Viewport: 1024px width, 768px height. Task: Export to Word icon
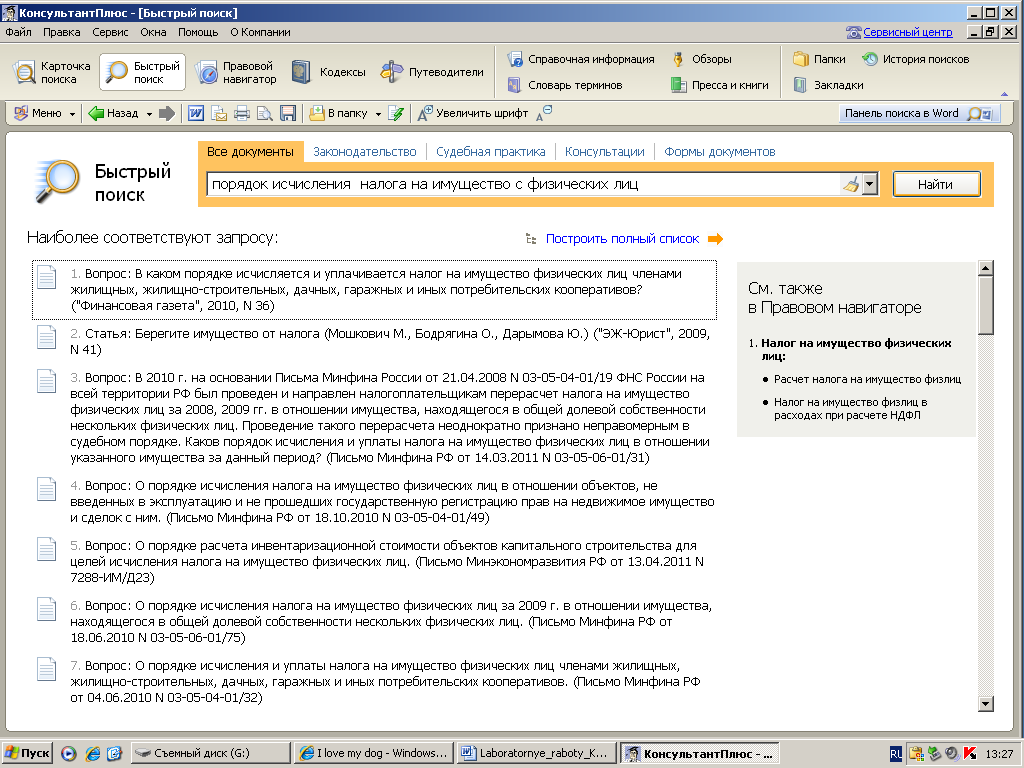point(196,113)
